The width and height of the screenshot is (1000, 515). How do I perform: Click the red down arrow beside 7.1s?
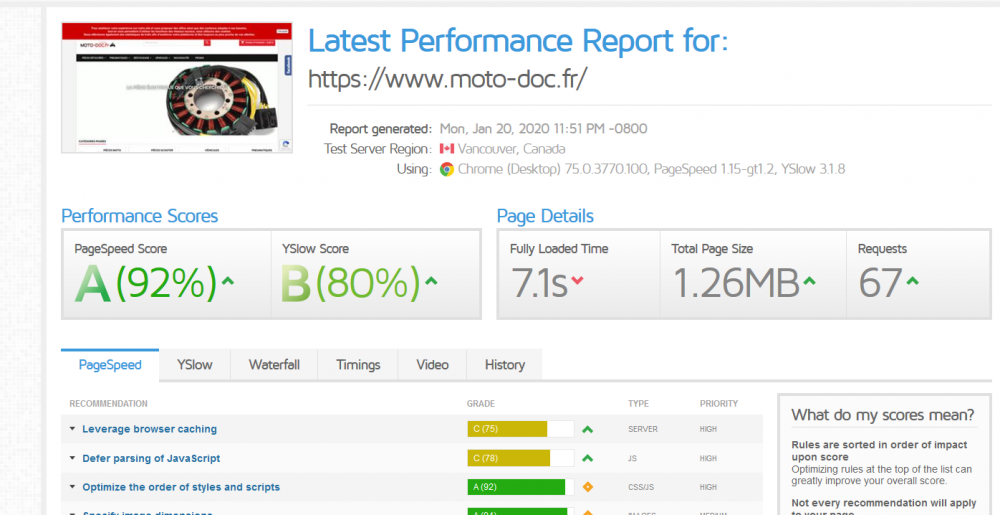tap(577, 280)
